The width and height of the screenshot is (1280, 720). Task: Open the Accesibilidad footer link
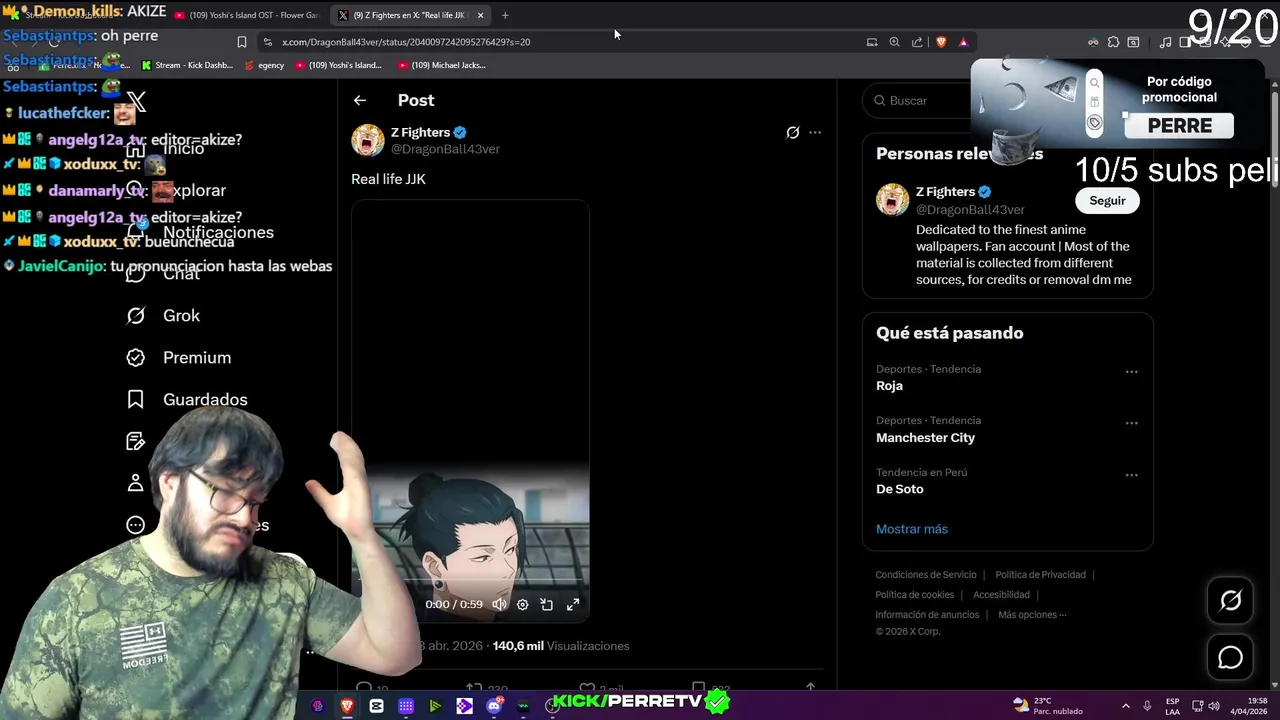point(1001,595)
